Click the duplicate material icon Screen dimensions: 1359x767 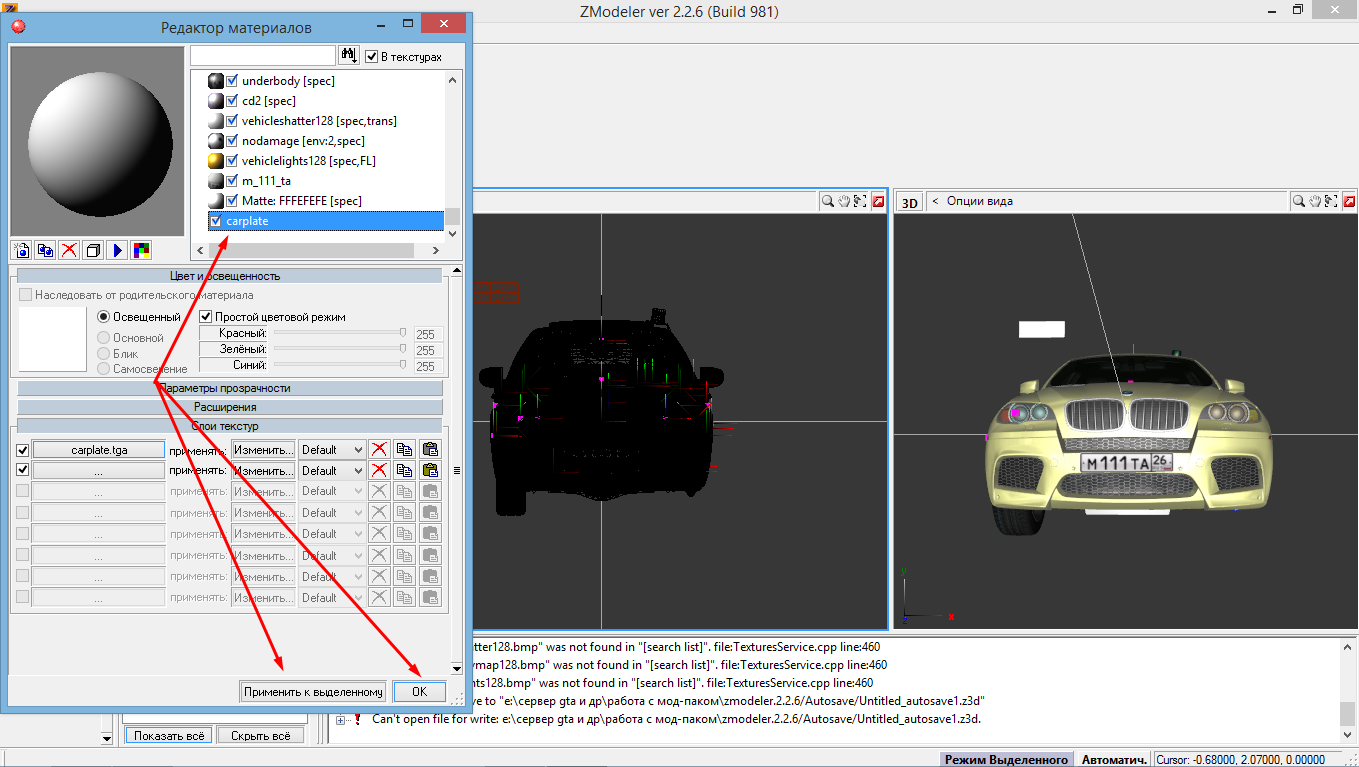click(x=45, y=250)
